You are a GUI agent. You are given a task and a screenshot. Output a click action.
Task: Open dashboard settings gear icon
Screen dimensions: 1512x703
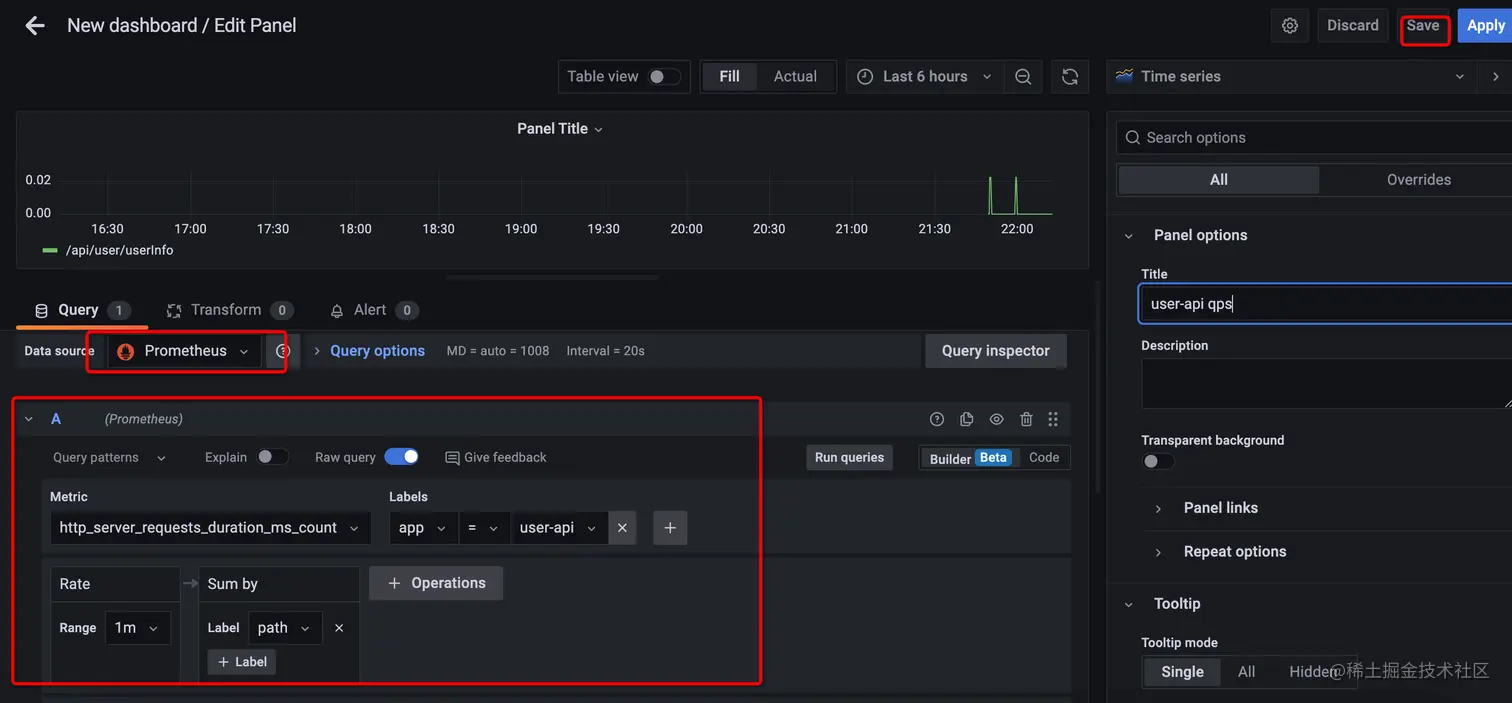click(x=1290, y=26)
